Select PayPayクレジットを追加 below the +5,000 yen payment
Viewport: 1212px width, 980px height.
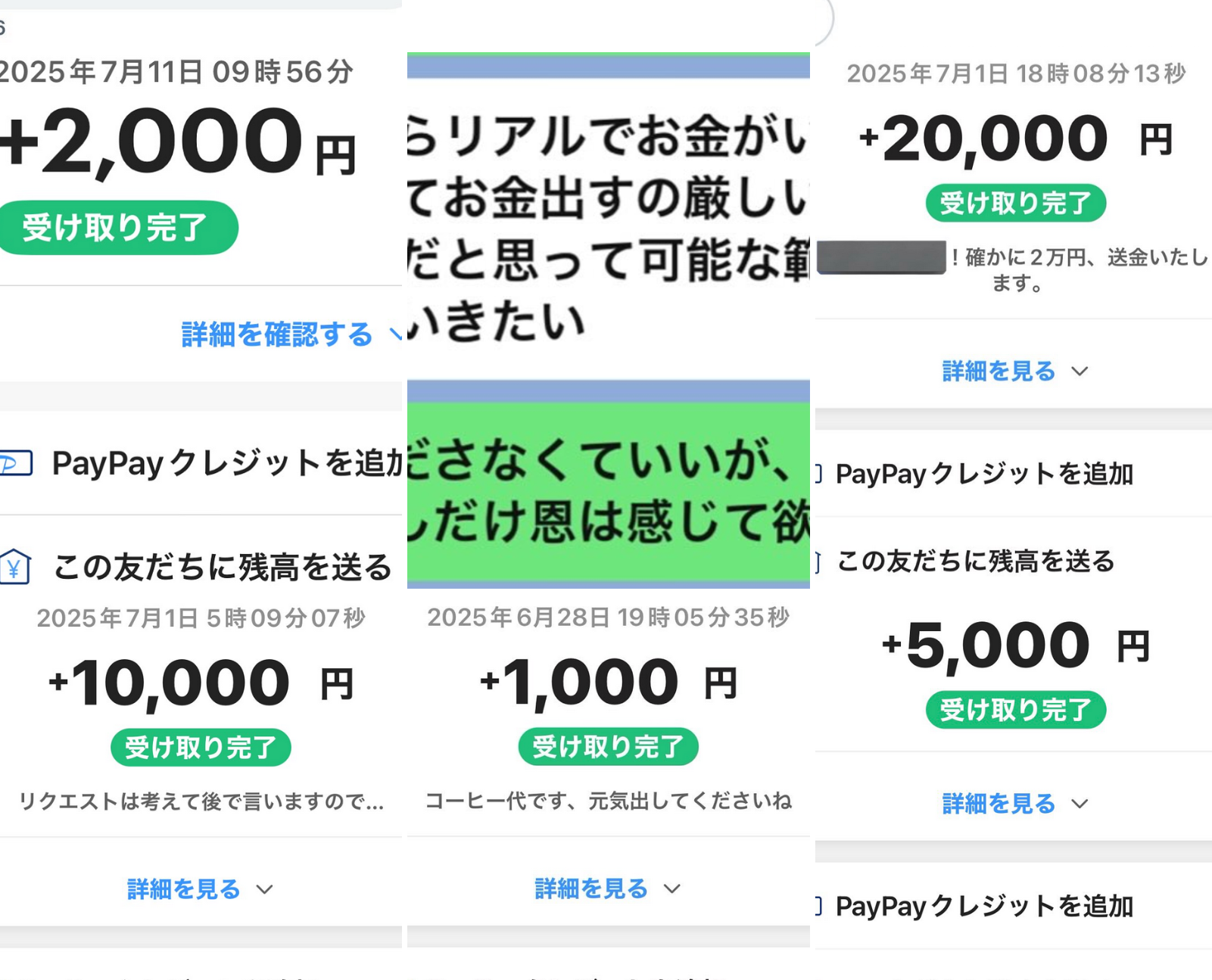[x=984, y=906]
